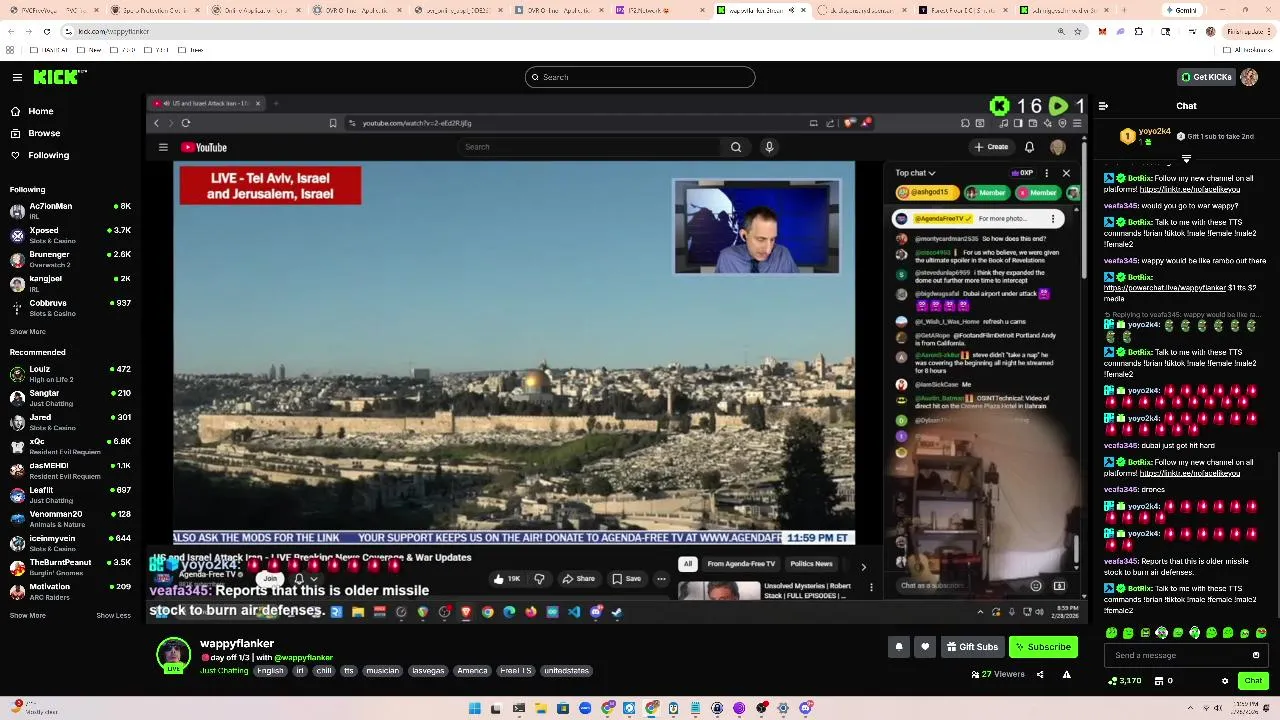Open the Kick sidebar hamburger menu
The image size is (1280, 720).
[x=17, y=77]
